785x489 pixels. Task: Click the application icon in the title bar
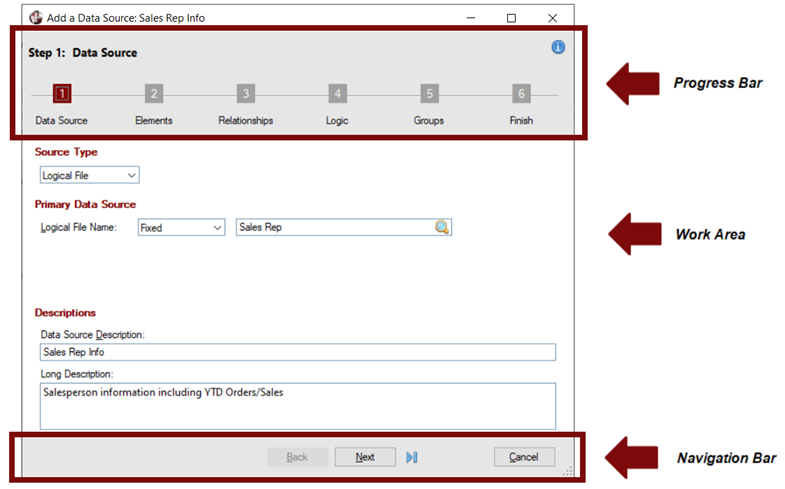tap(34, 18)
